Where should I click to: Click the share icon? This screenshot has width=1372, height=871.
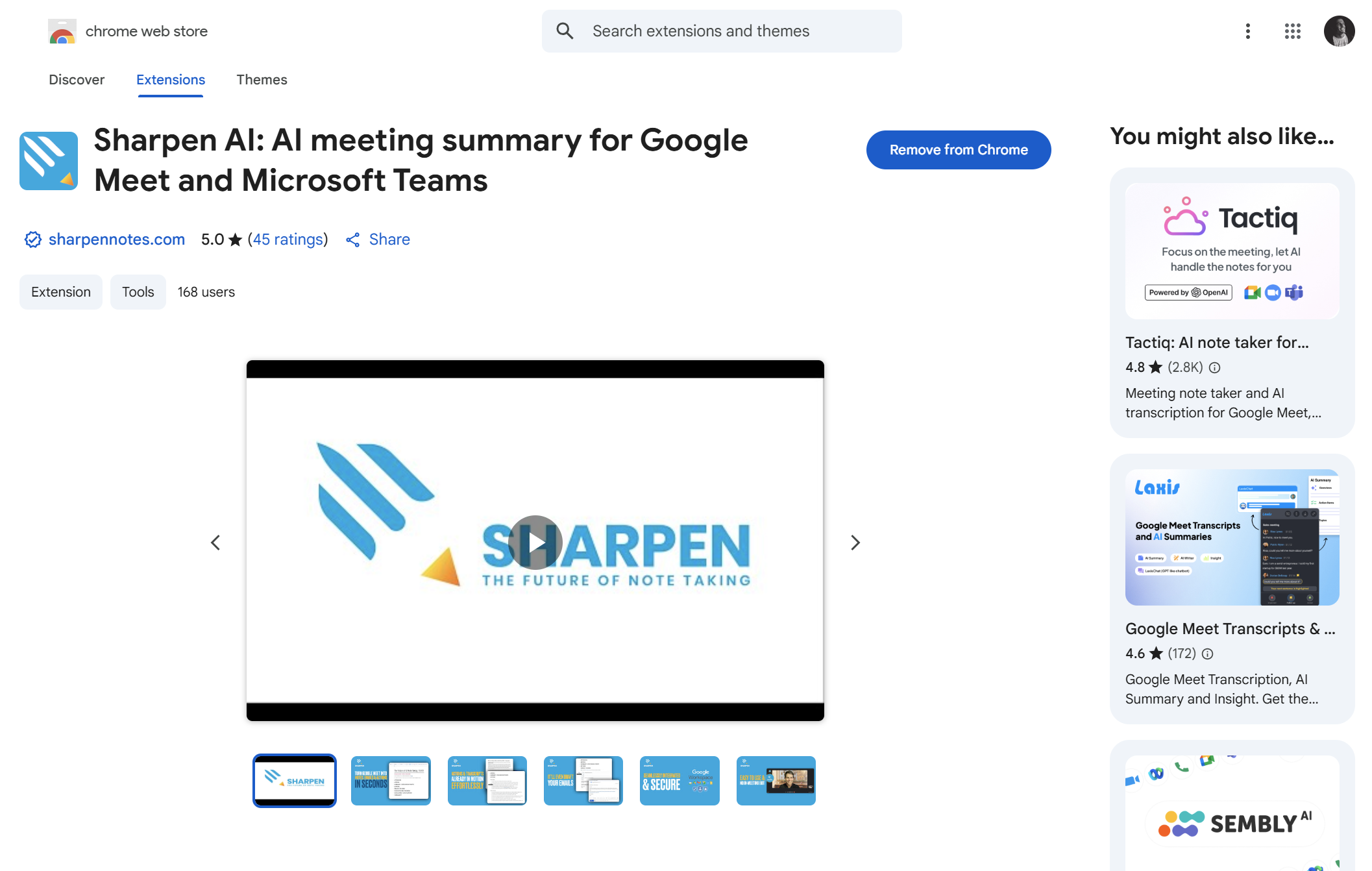(353, 240)
